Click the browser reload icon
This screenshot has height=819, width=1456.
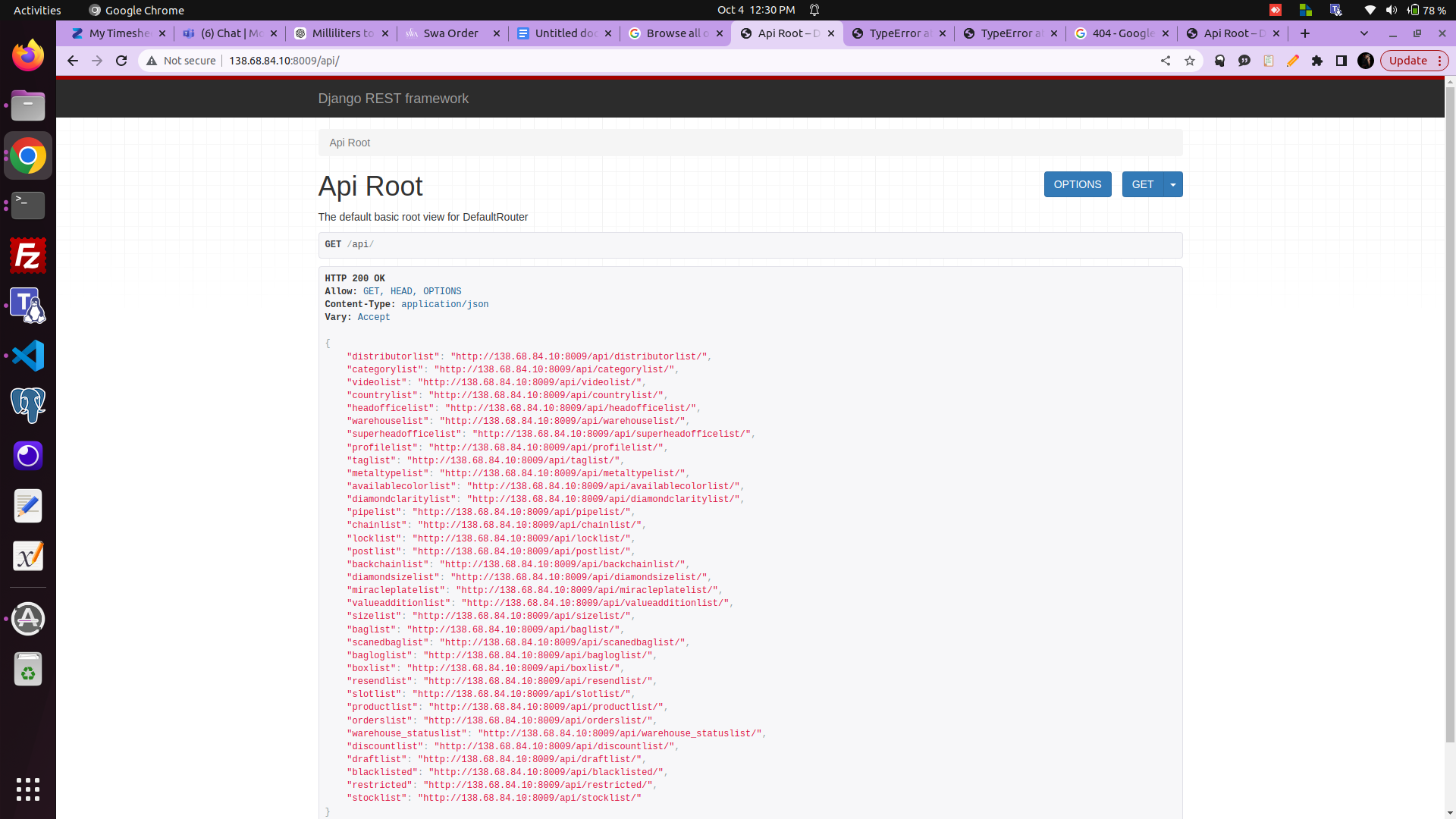[x=121, y=61]
